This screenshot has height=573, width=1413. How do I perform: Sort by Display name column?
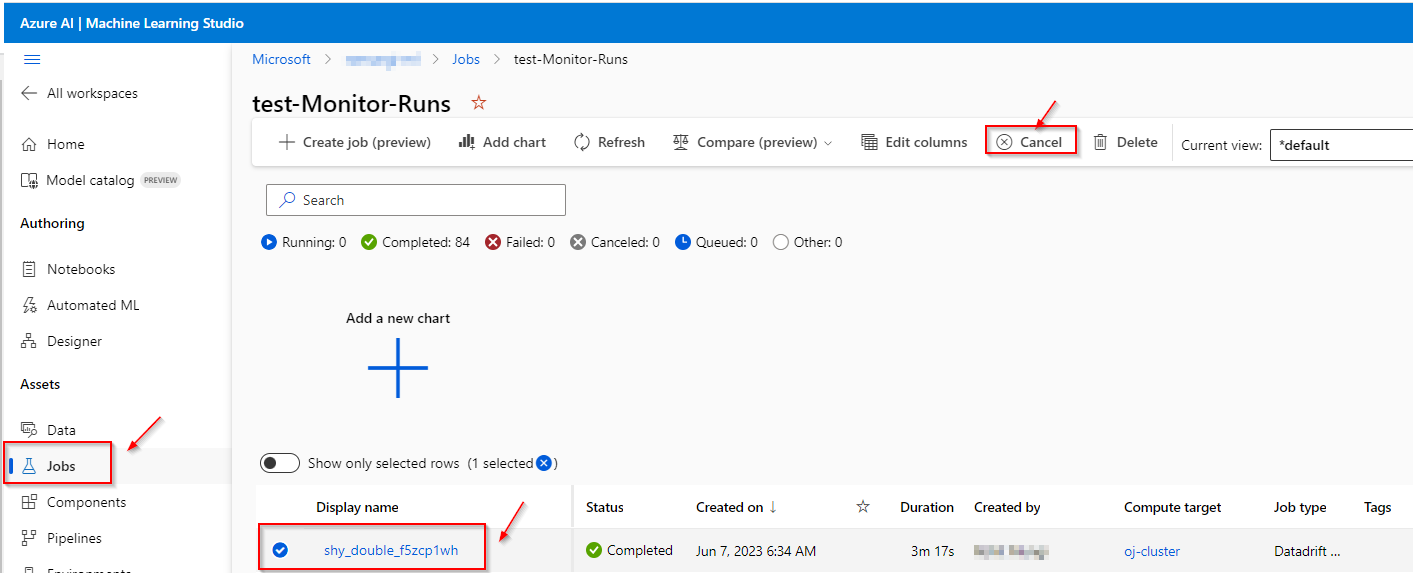point(357,507)
